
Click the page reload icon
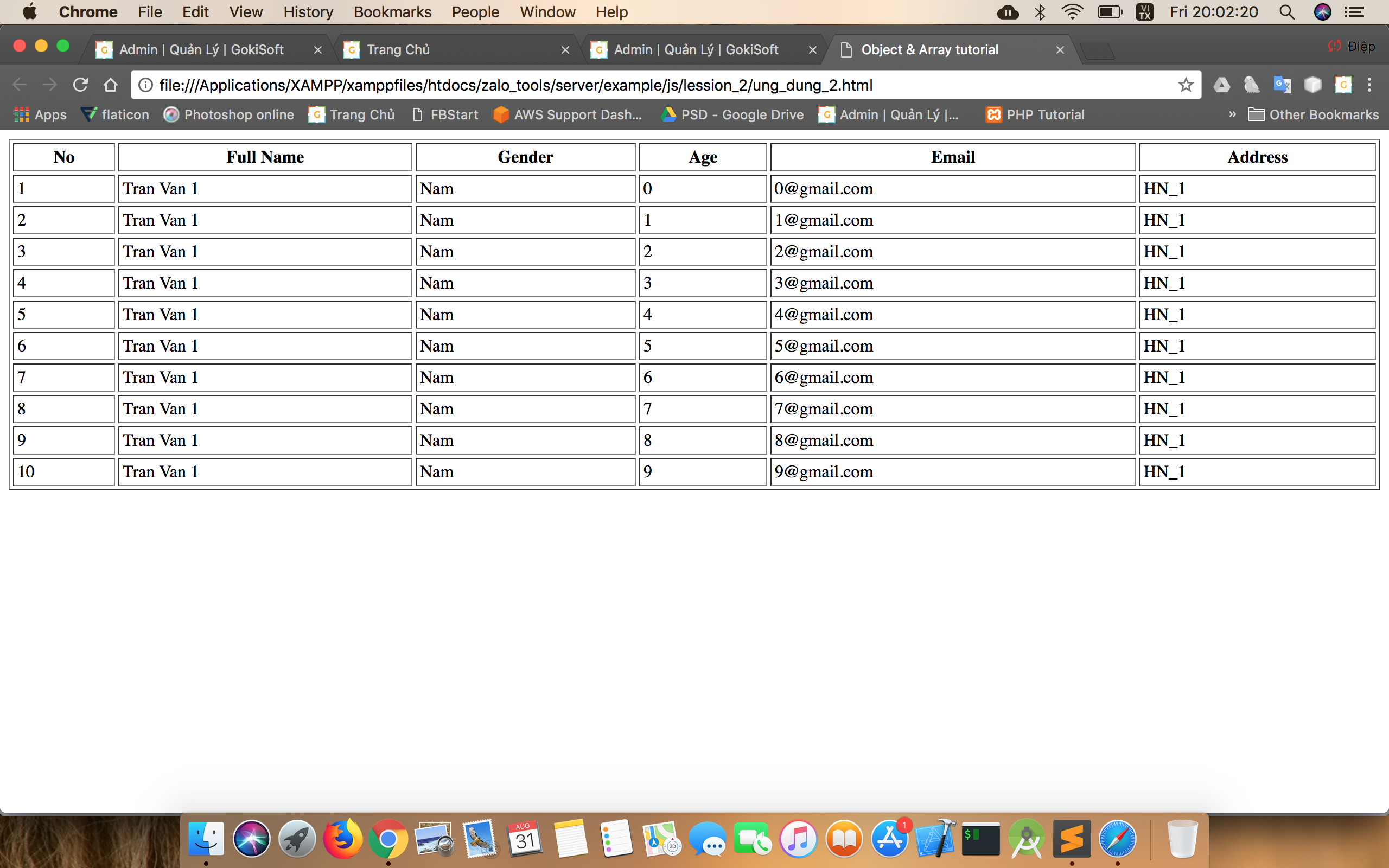point(80,85)
